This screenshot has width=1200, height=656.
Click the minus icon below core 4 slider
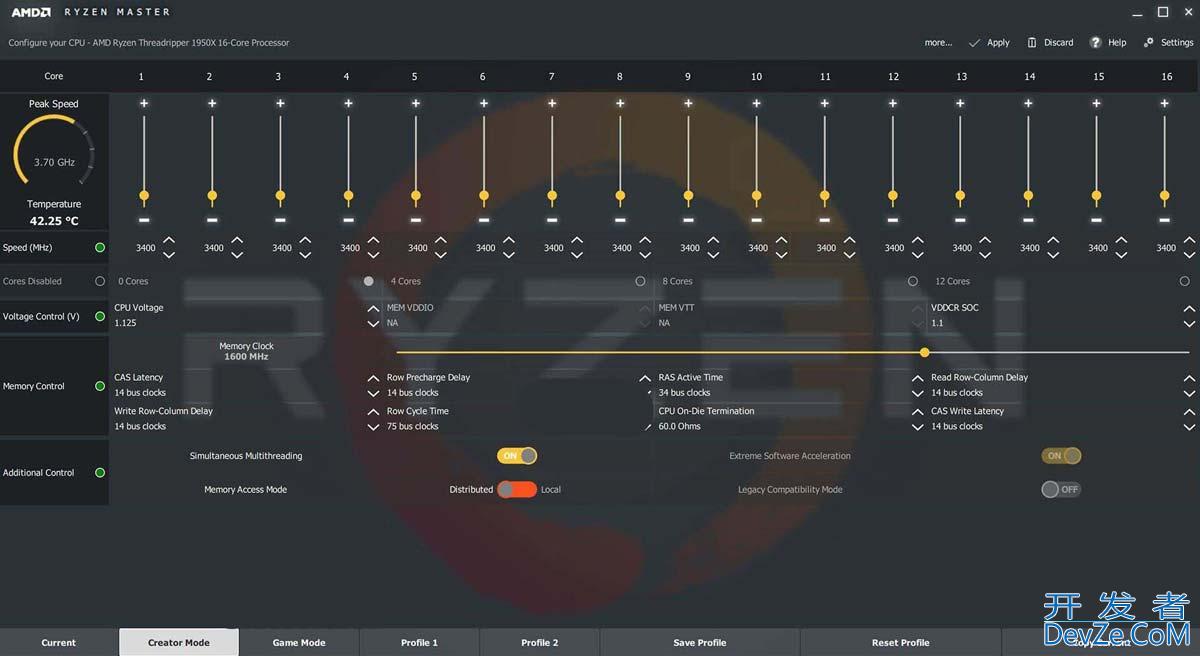pyautogui.click(x=348, y=219)
